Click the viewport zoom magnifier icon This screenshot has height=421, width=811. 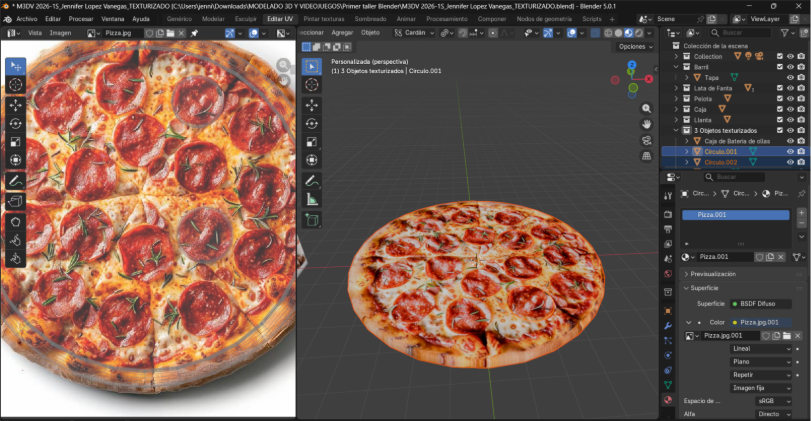(646, 109)
